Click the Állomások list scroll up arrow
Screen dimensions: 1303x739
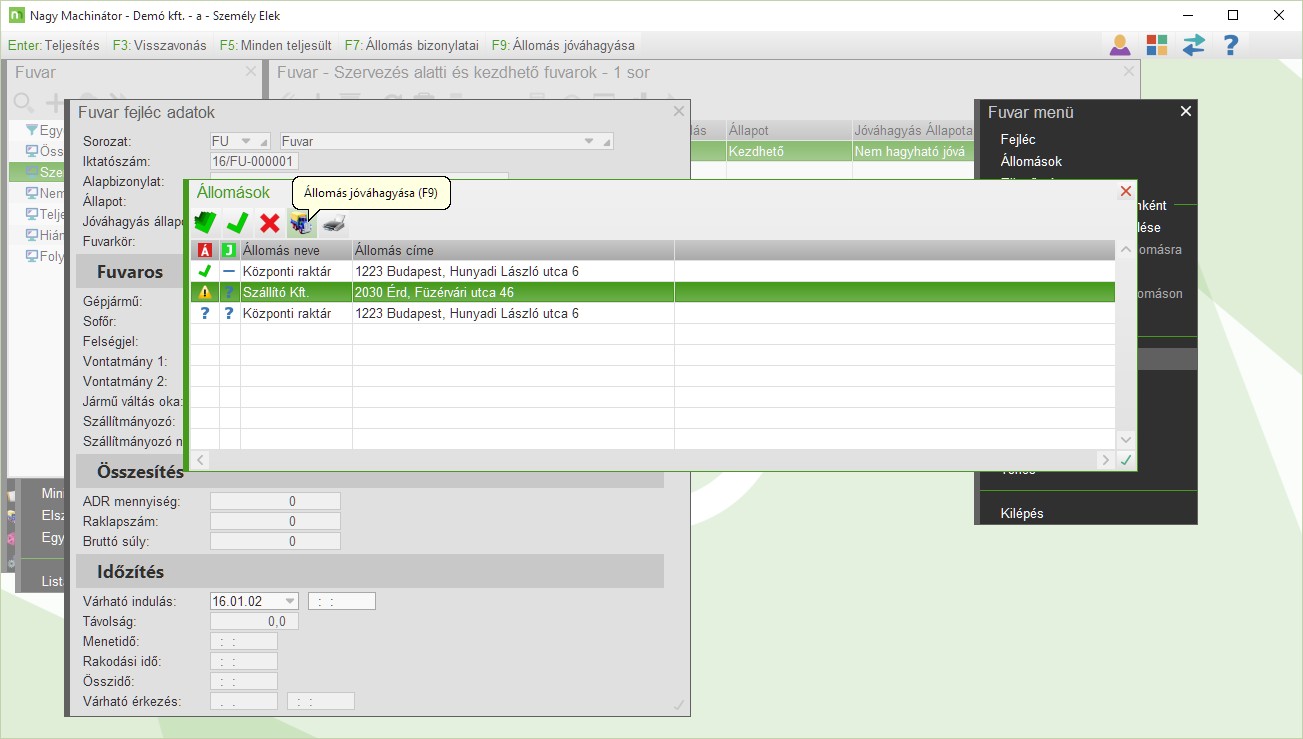[1126, 250]
